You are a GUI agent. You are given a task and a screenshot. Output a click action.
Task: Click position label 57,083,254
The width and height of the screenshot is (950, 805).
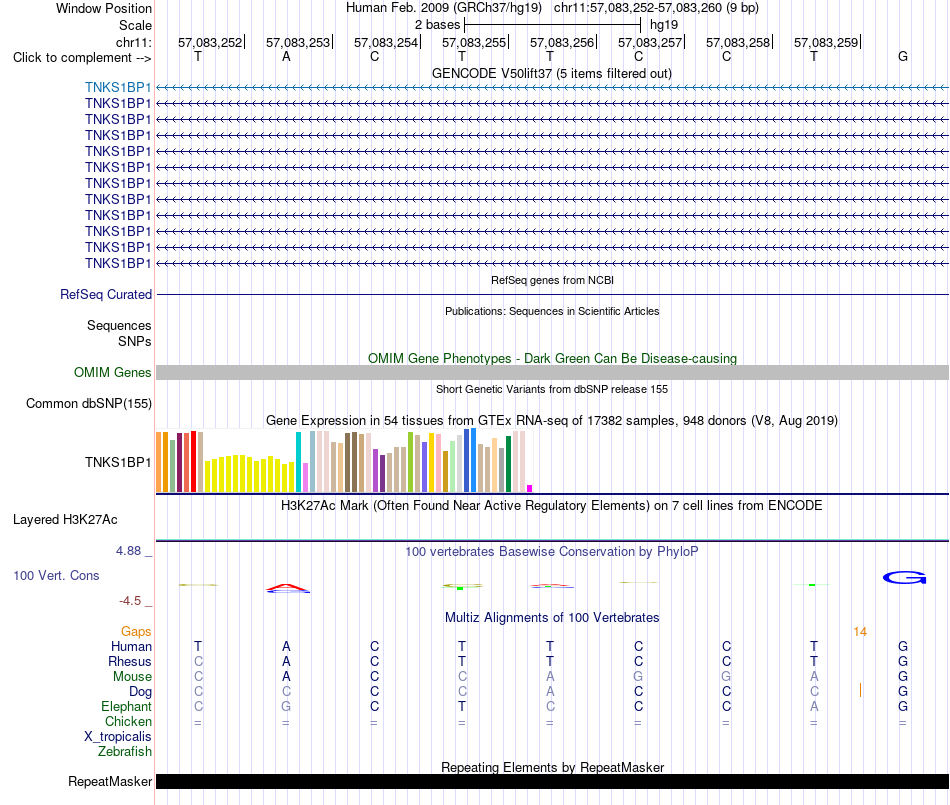(386, 42)
